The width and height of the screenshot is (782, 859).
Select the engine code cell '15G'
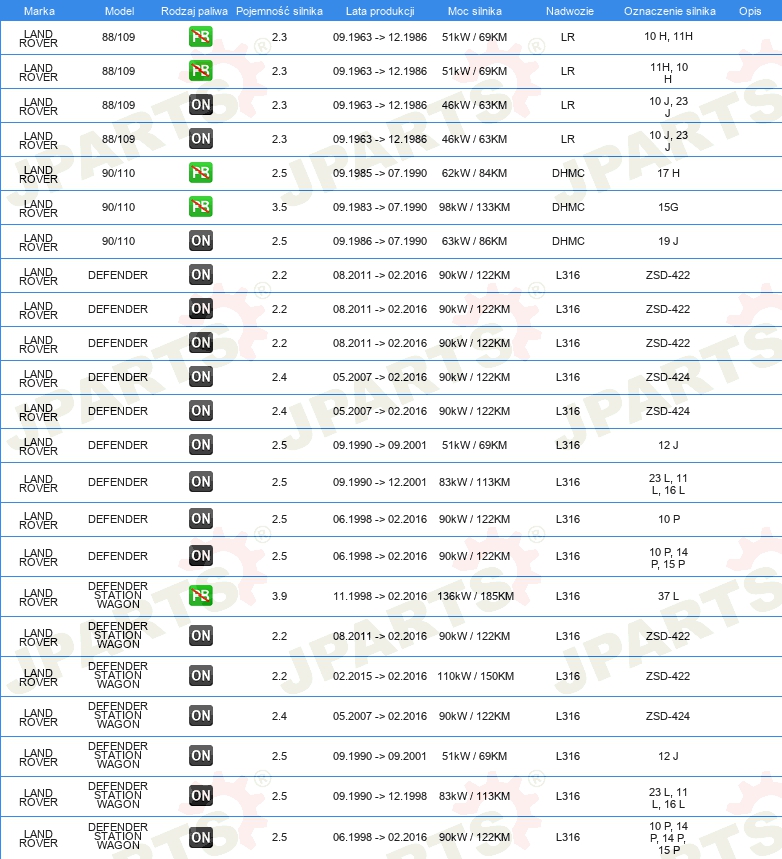(668, 207)
